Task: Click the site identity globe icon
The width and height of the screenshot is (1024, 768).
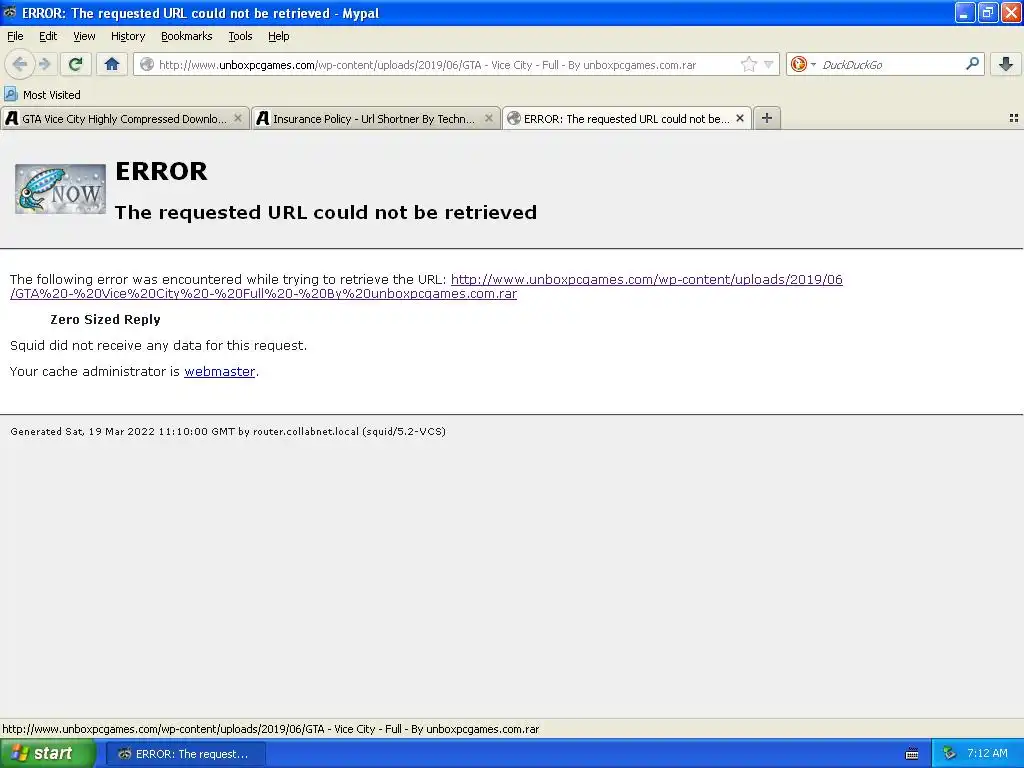Action: 147,64
